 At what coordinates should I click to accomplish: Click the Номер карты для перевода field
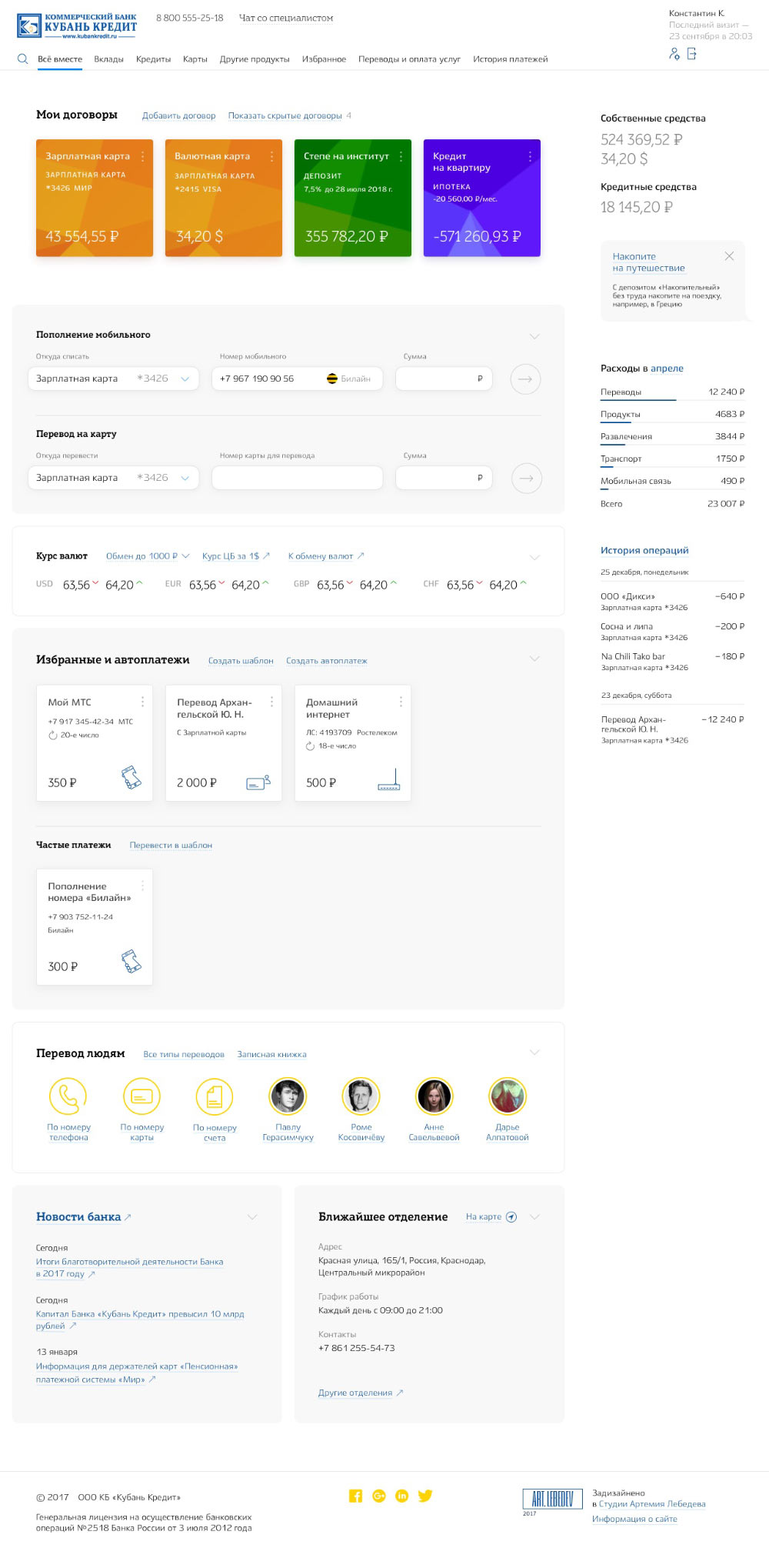tap(297, 478)
